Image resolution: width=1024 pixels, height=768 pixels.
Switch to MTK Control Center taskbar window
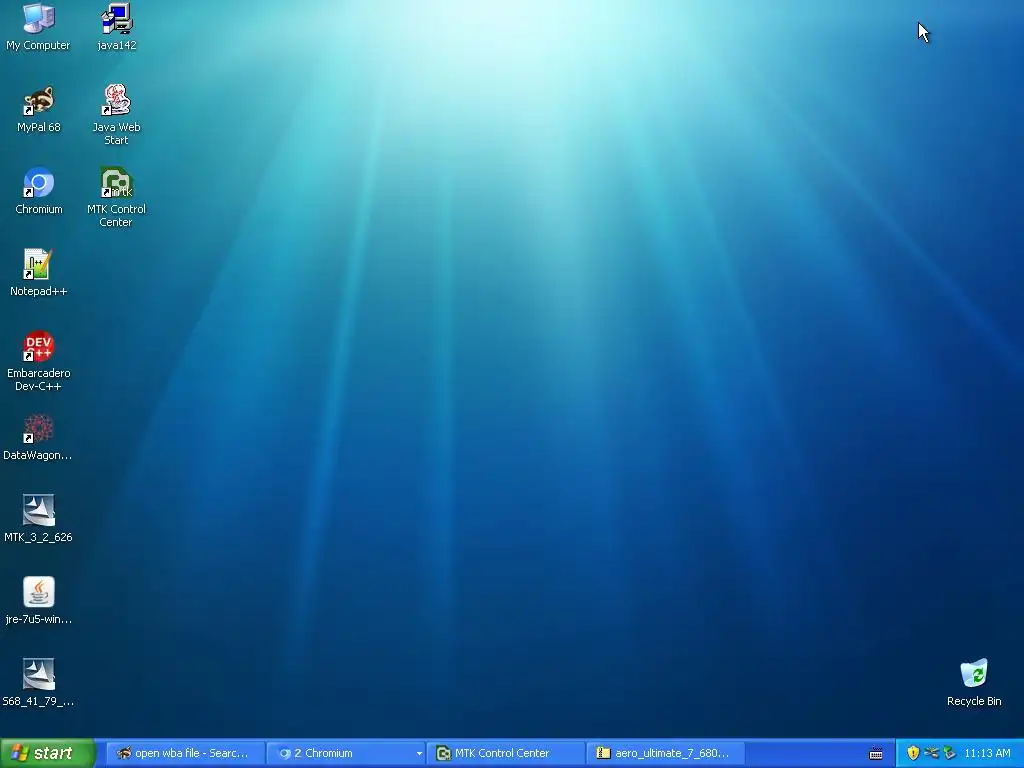(x=505, y=753)
